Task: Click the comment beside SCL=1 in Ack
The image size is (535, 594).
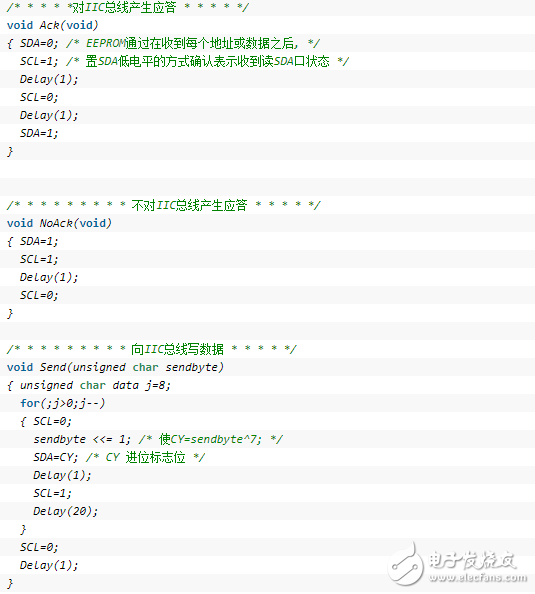Action: 208,61
